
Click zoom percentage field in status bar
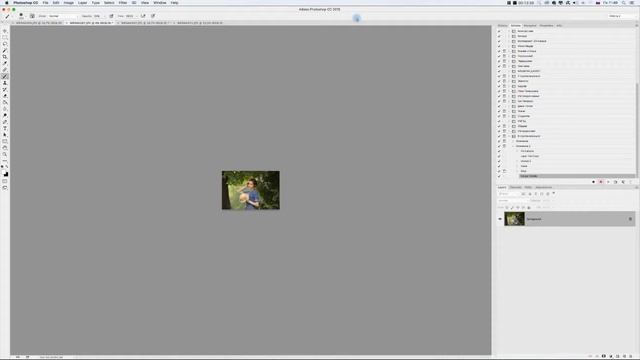point(18,357)
